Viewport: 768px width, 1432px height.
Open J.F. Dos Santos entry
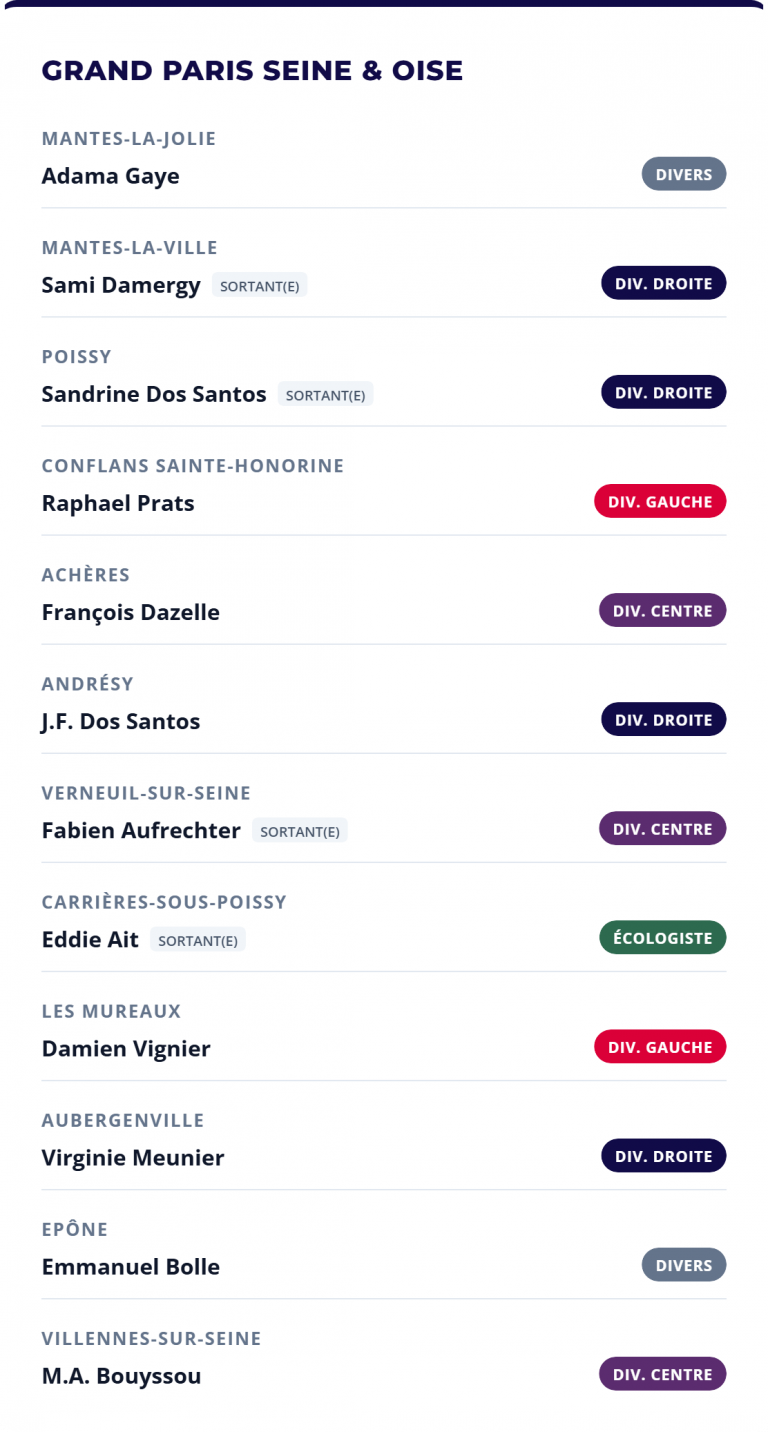pyautogui.click(x=121, y=721)
